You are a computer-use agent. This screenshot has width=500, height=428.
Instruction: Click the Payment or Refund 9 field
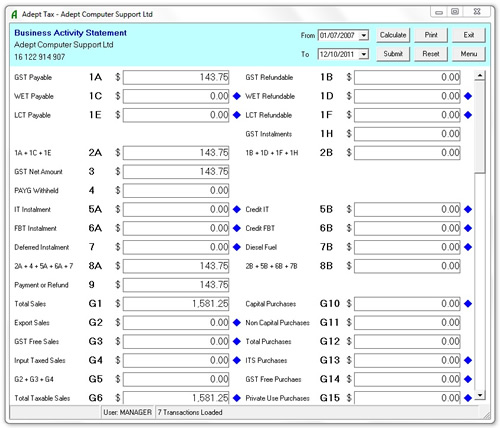coord(176,285)
